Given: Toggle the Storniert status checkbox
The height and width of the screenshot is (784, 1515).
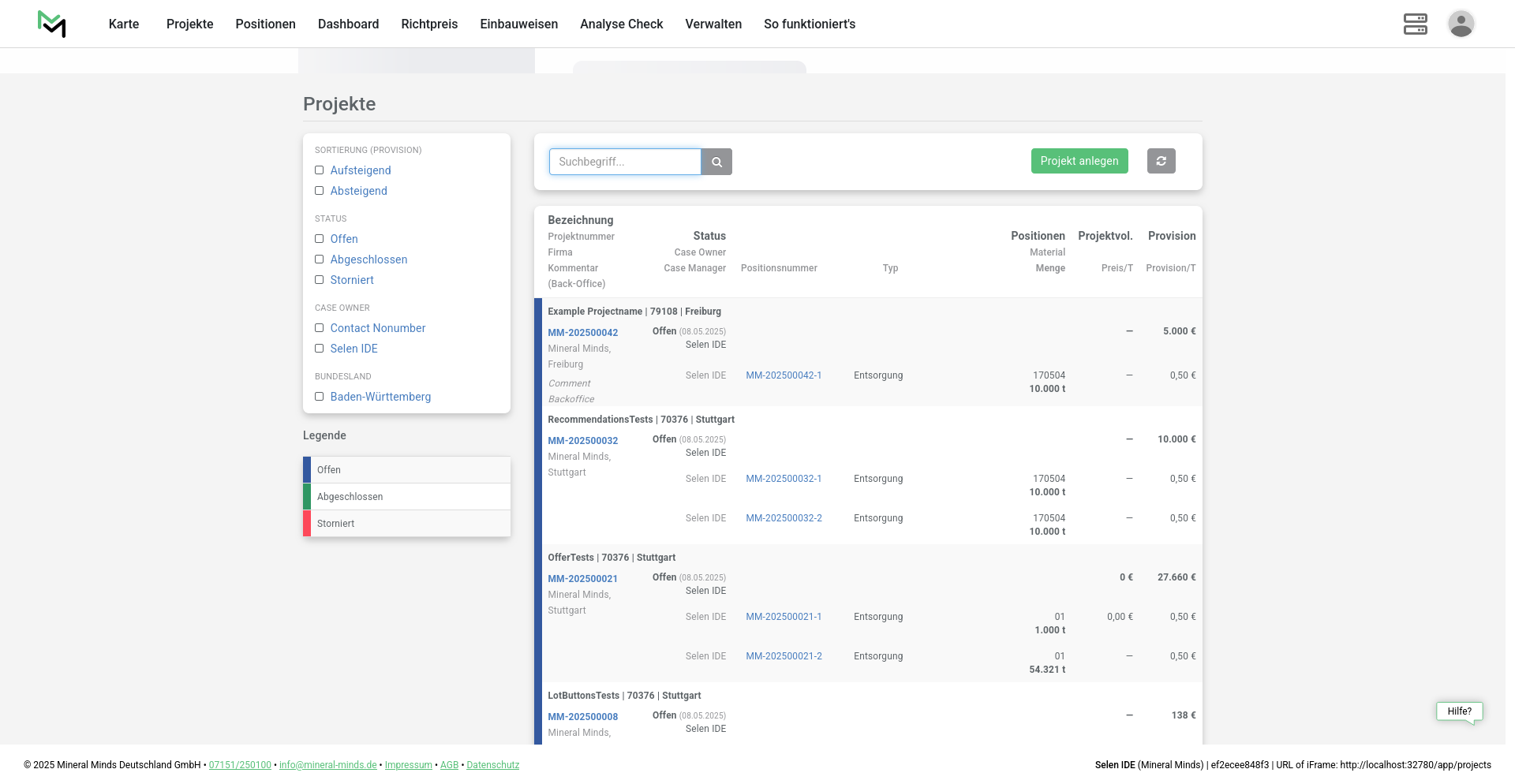Looking at the screenshot, I should [320, 280].
